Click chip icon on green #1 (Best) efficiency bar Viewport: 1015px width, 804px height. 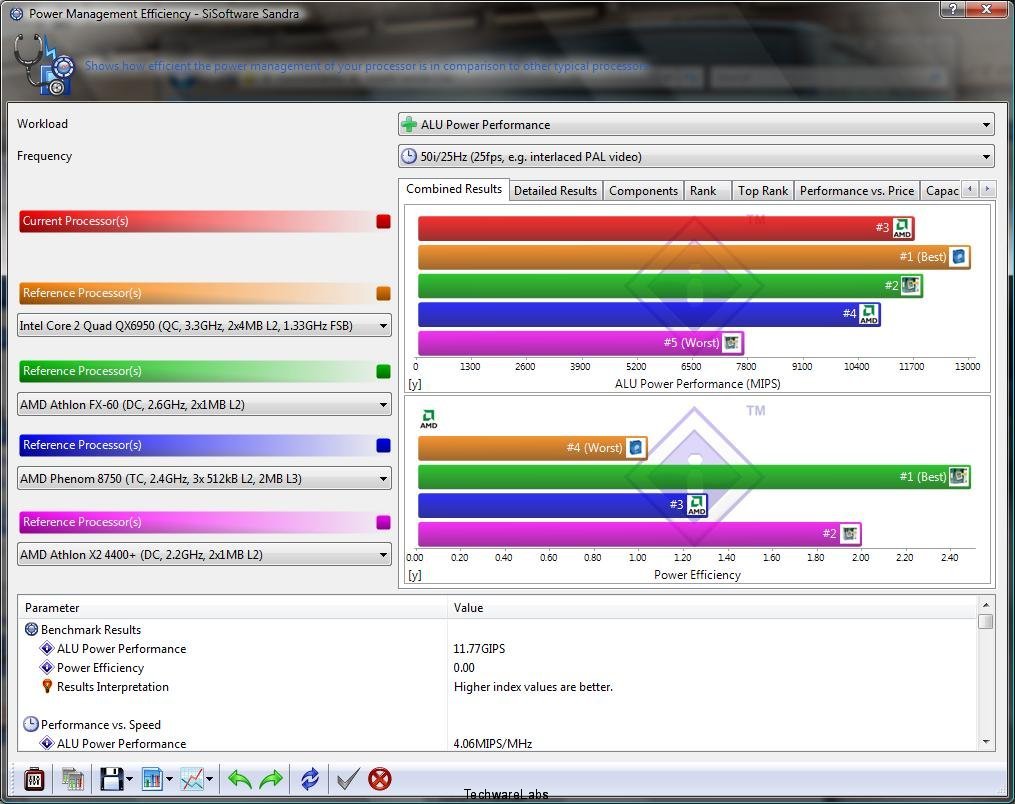coord(959,476)
